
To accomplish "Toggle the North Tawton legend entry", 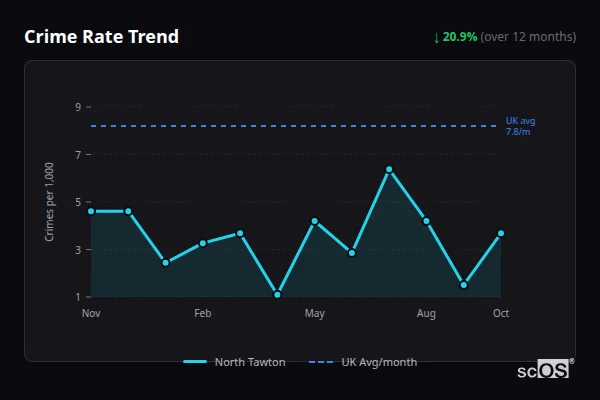I will (x=234, y=362).
